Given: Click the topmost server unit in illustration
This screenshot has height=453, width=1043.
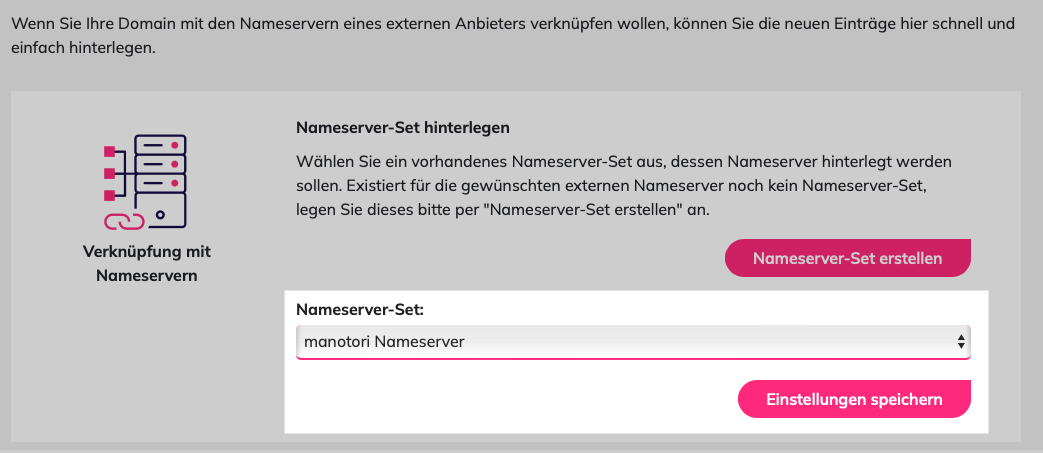Looking at the screenshot, I should pos(160,144).
